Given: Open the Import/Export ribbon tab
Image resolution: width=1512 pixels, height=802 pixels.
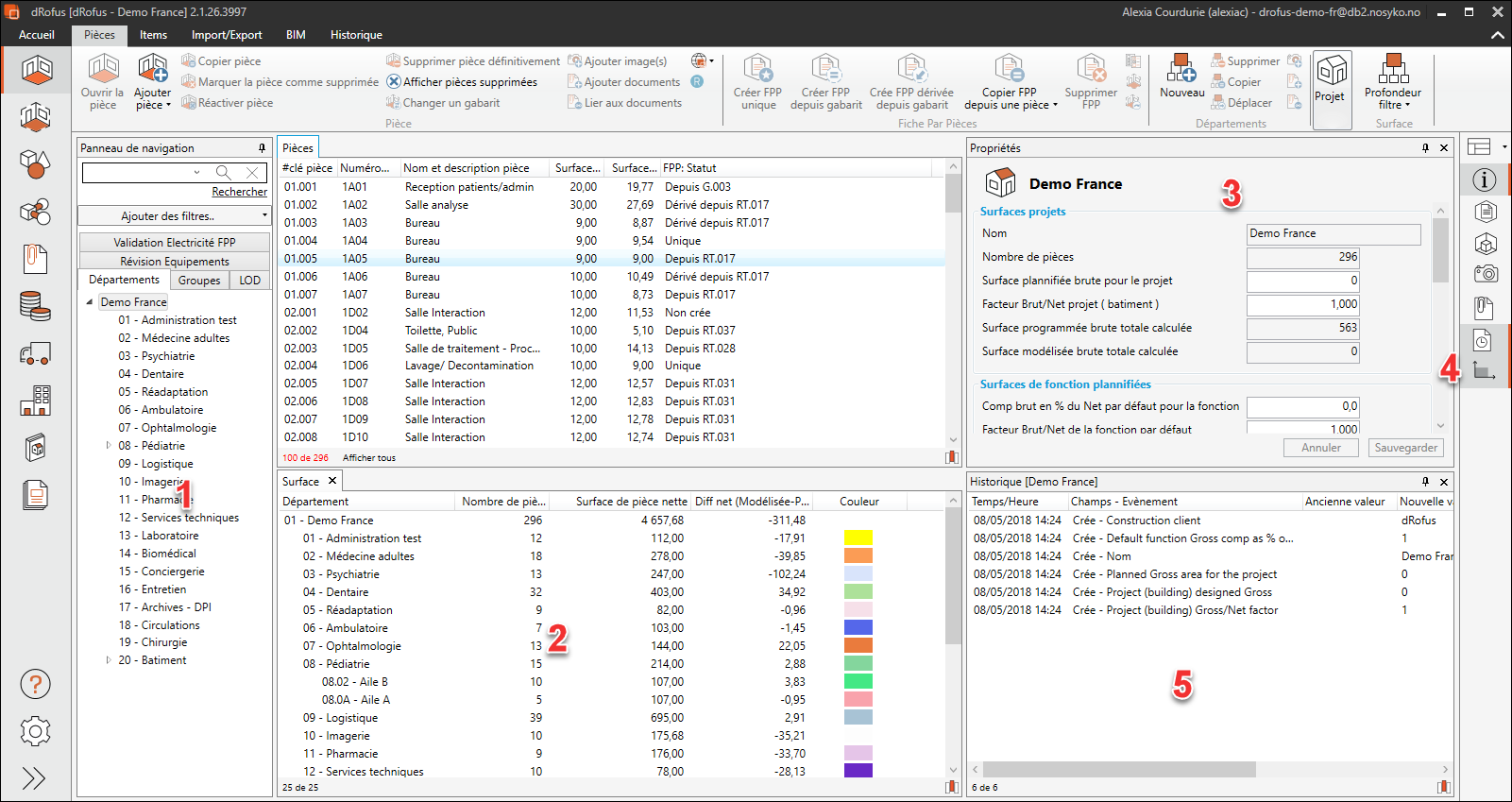Looking at the screenshot, I should click(x=227, y=35).
